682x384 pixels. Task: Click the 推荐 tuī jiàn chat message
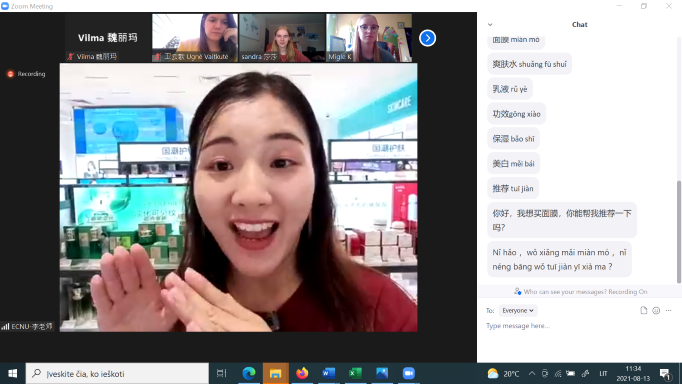point(513,188)
